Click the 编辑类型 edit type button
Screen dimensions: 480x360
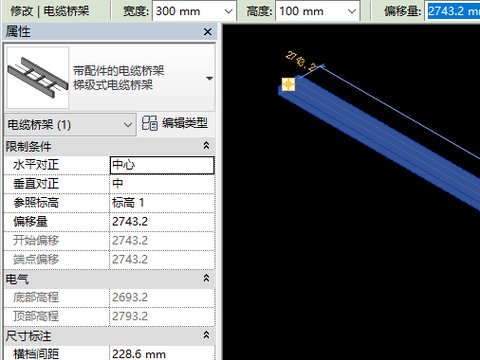pyautogui.click(x=175, y=123)
